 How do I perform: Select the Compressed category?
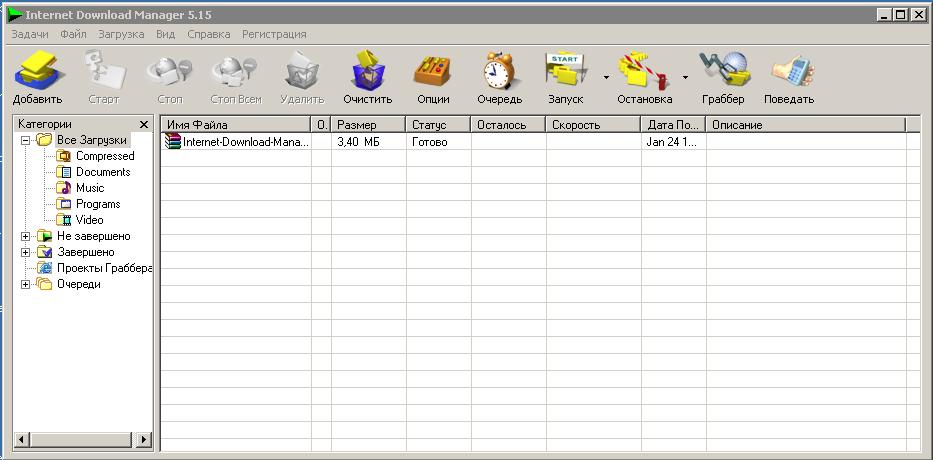(105, 156)
